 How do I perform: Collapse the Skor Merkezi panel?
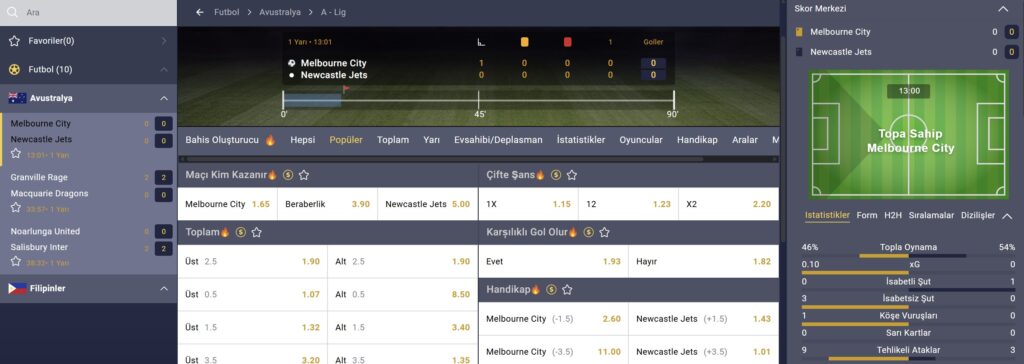coord(1003,8)
